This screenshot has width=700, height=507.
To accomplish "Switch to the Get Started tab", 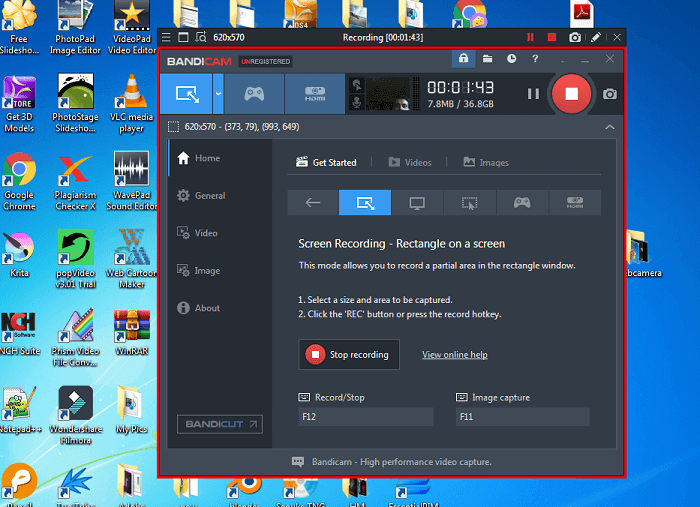I will [326, 162].
